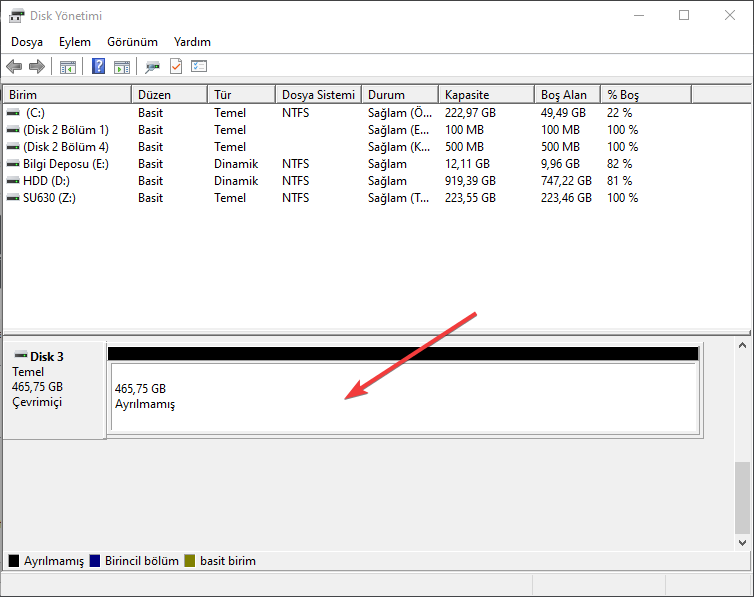Click the disk pane scroll up arrow

[x=742, y=345]
